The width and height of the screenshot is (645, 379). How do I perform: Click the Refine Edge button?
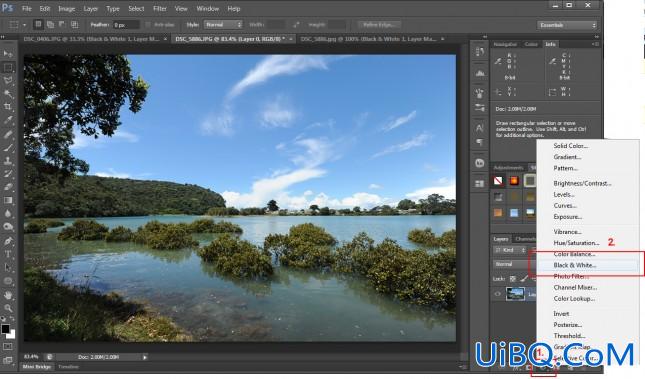[378, 25]
